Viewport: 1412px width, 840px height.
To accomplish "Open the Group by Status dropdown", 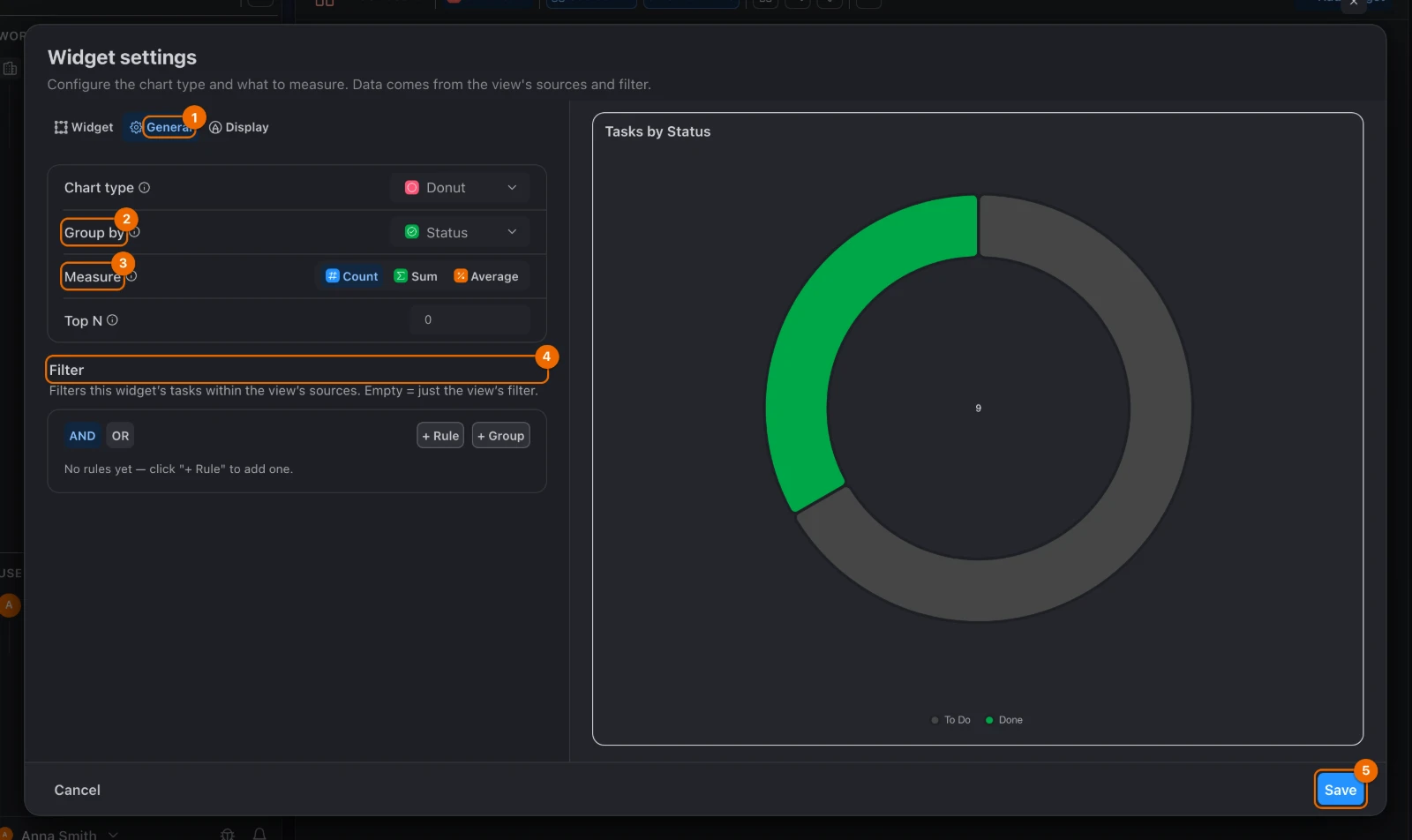I will click(460, 232).
